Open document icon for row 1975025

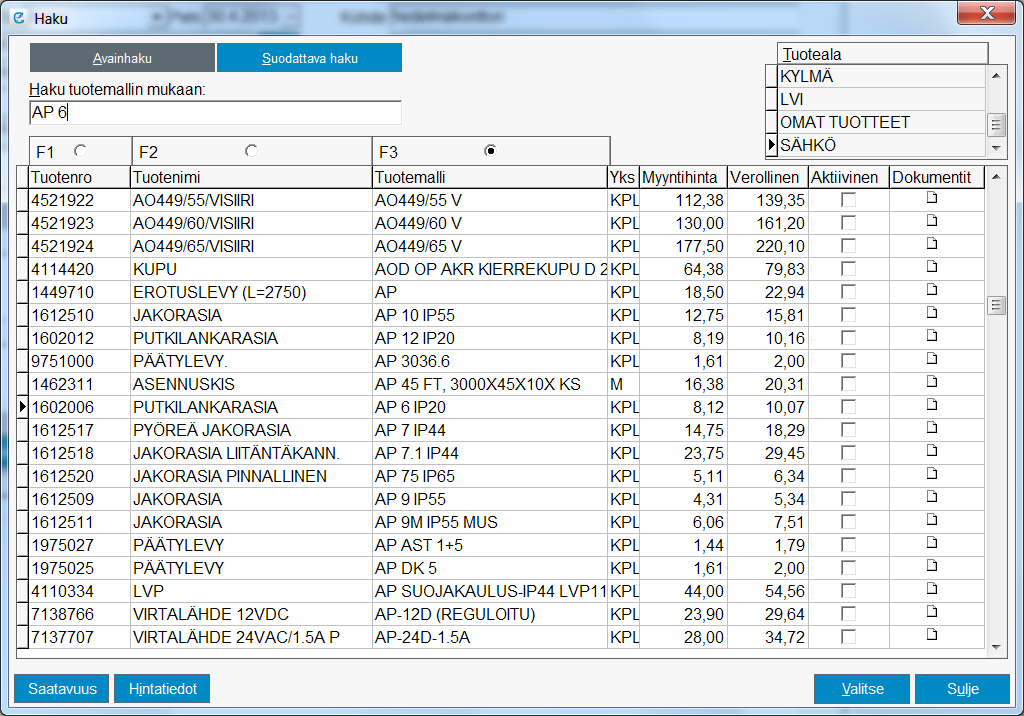click(x=932, y=566)
